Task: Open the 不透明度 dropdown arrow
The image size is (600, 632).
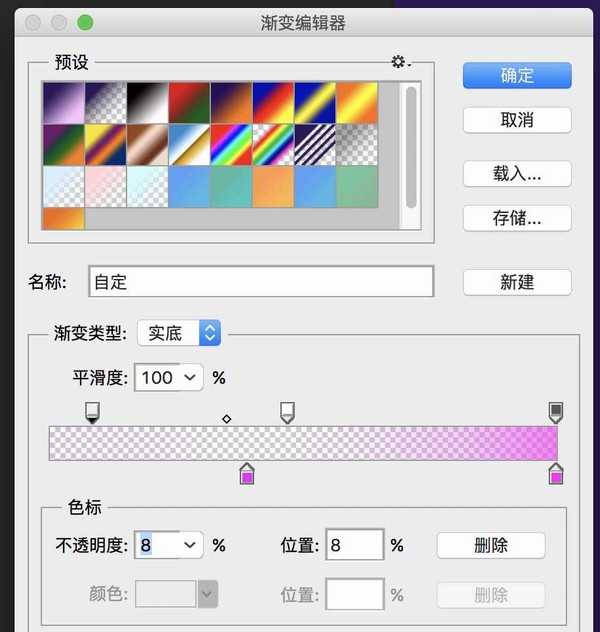Action: click(190, 545)
